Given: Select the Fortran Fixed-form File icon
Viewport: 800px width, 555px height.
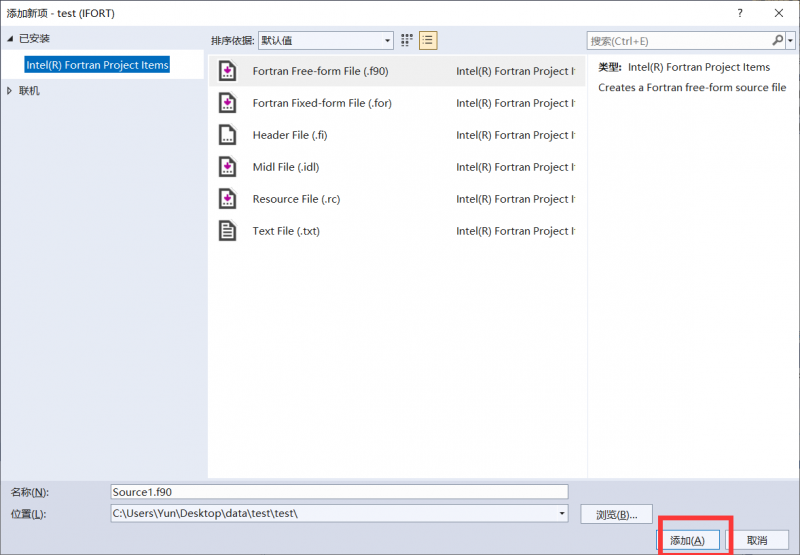Looking at the screenshot, I should tap(228, 103).
